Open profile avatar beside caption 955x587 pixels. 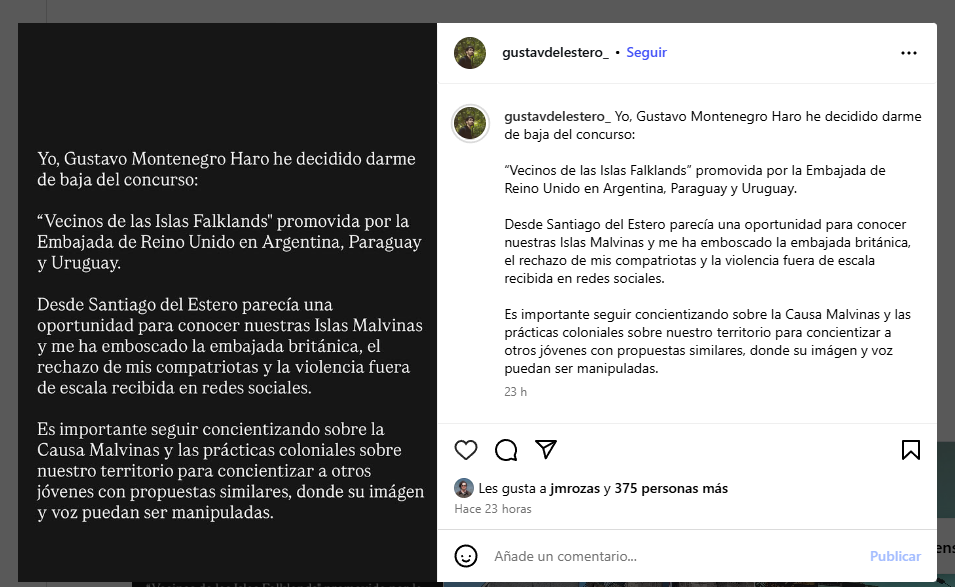coord(470,123)
